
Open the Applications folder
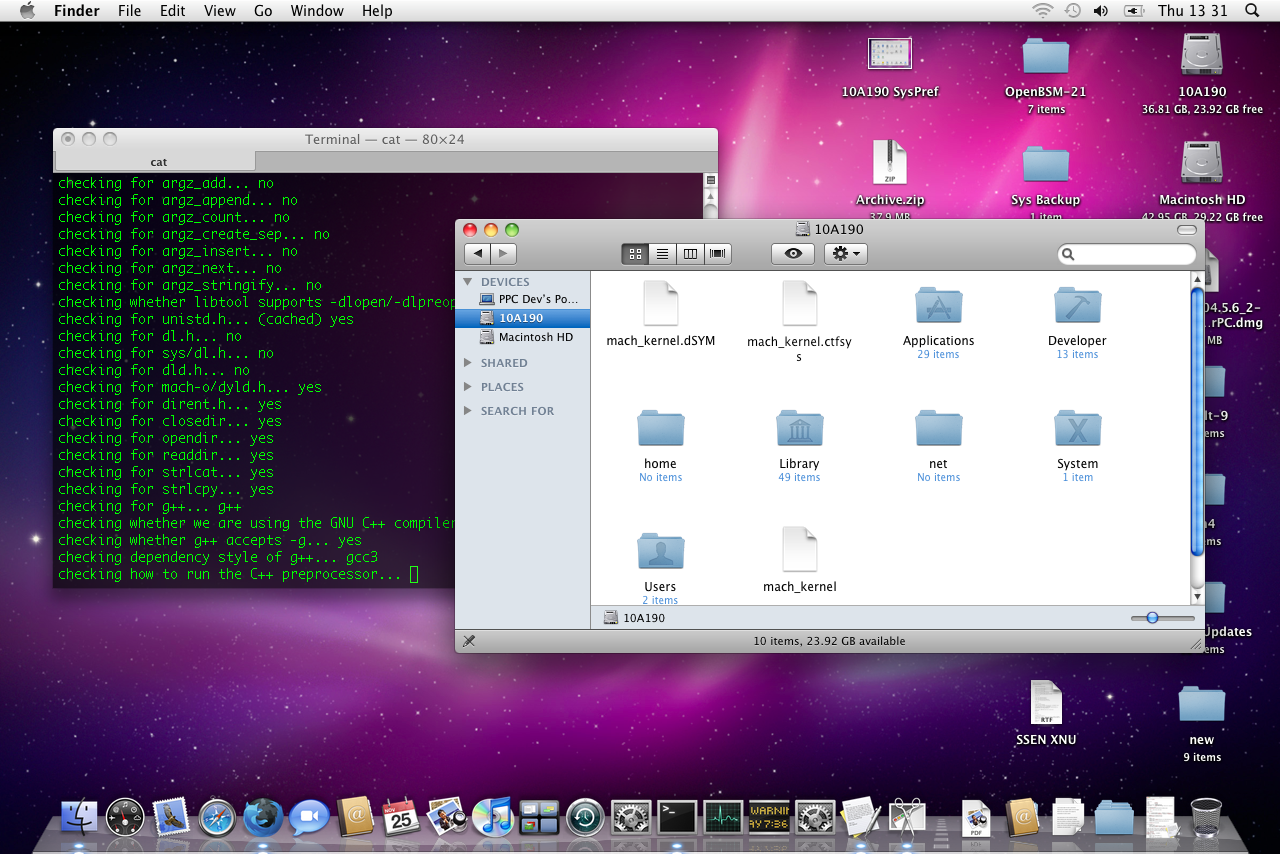(x=938, y=310)
